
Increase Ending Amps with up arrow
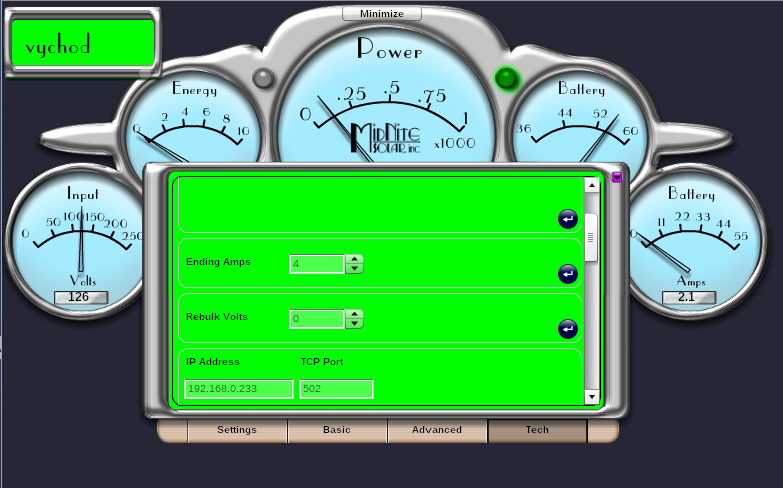[x=355, y=259]
